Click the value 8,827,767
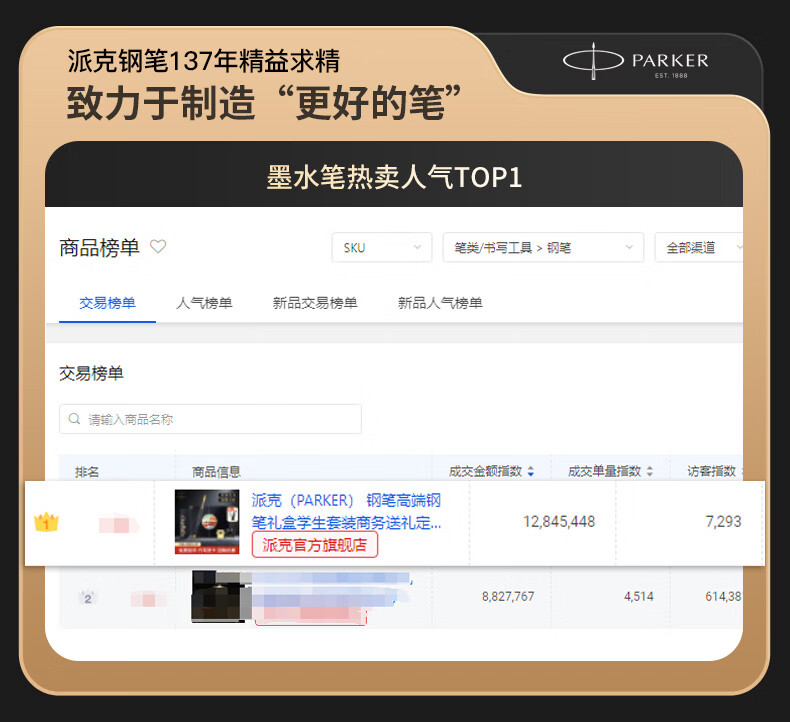790x722 pixels. point(508,597)
